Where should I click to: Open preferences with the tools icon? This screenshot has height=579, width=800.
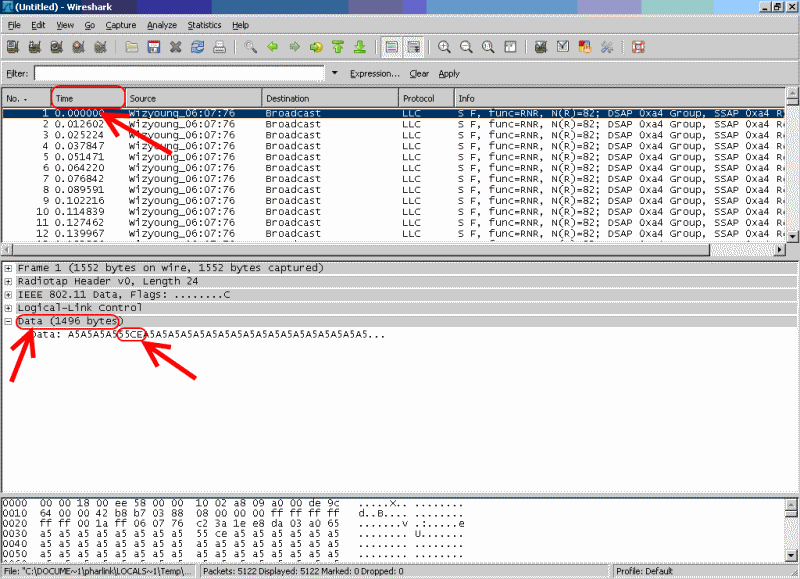tap(607, 47)
